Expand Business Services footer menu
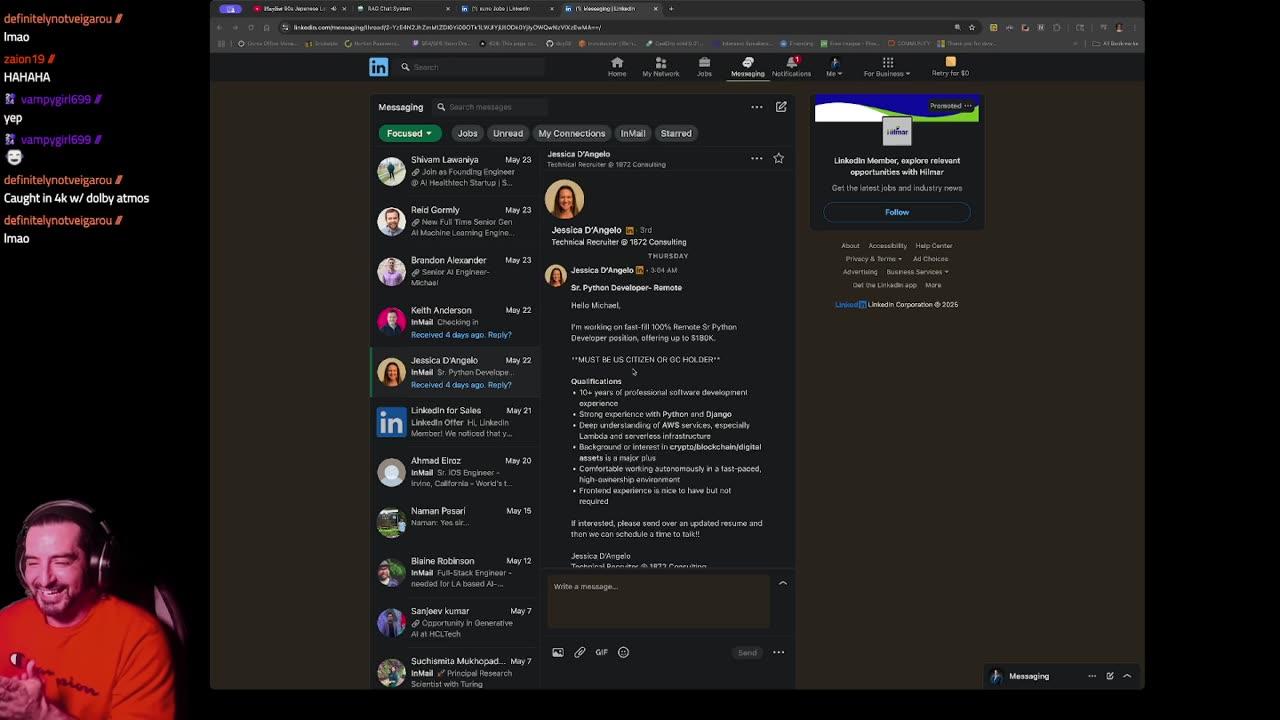Screen dimensions: 1280x720 tap(918, 272)
